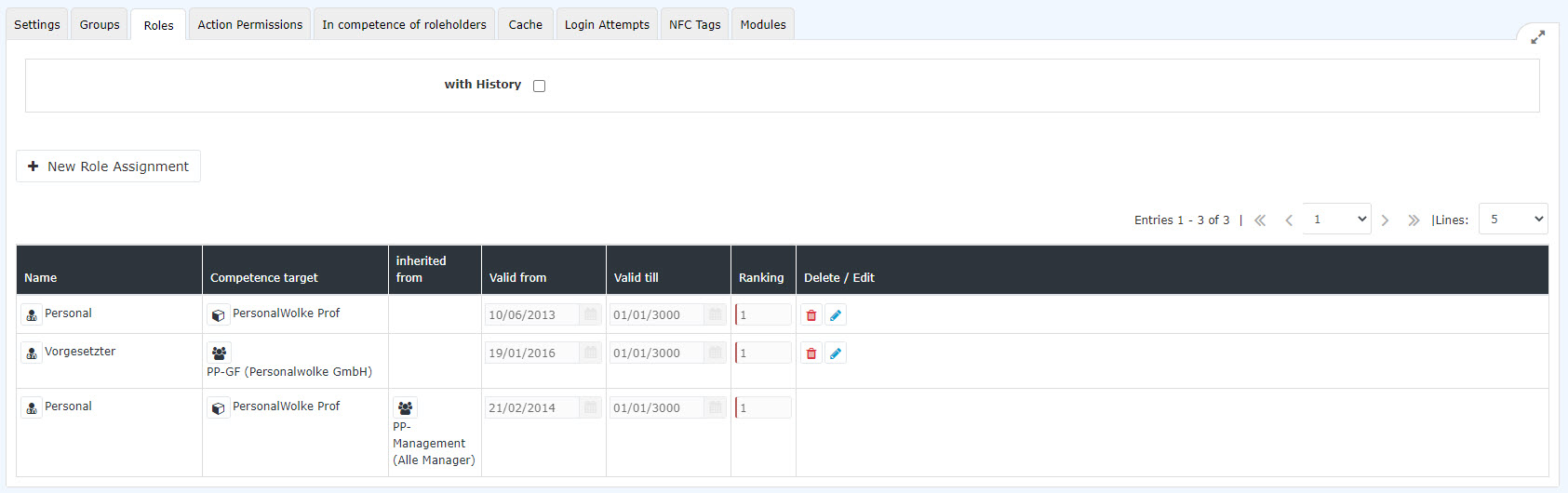
Task: Open the Lines per page dropdown
Action: (1513, 219)
